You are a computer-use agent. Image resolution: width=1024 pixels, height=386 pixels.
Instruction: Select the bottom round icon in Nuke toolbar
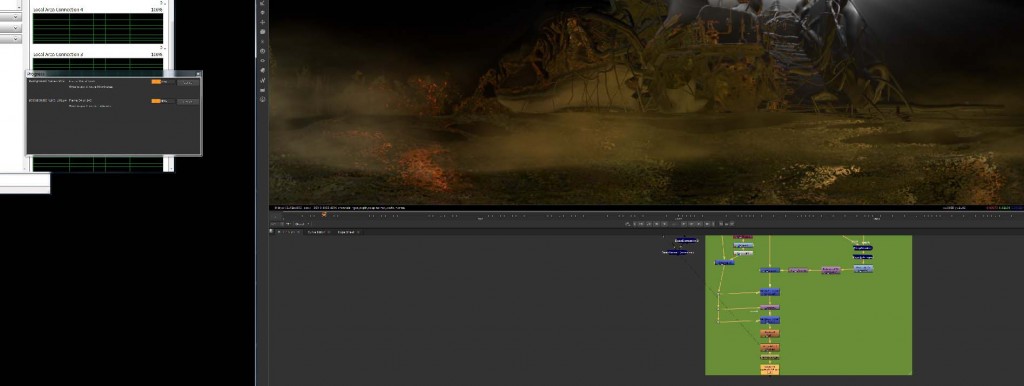tap(263, 99)
